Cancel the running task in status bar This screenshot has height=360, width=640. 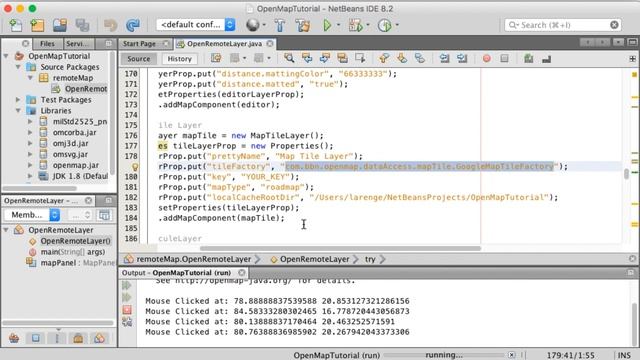pos(511,355)
